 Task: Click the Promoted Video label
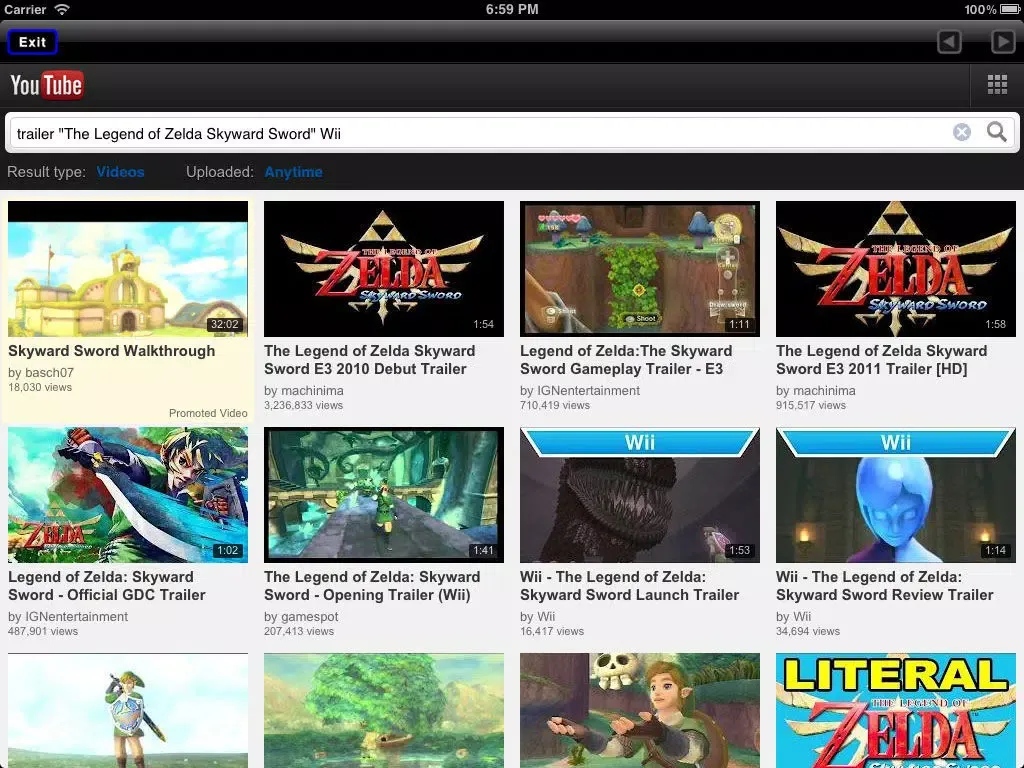point(208,413)
